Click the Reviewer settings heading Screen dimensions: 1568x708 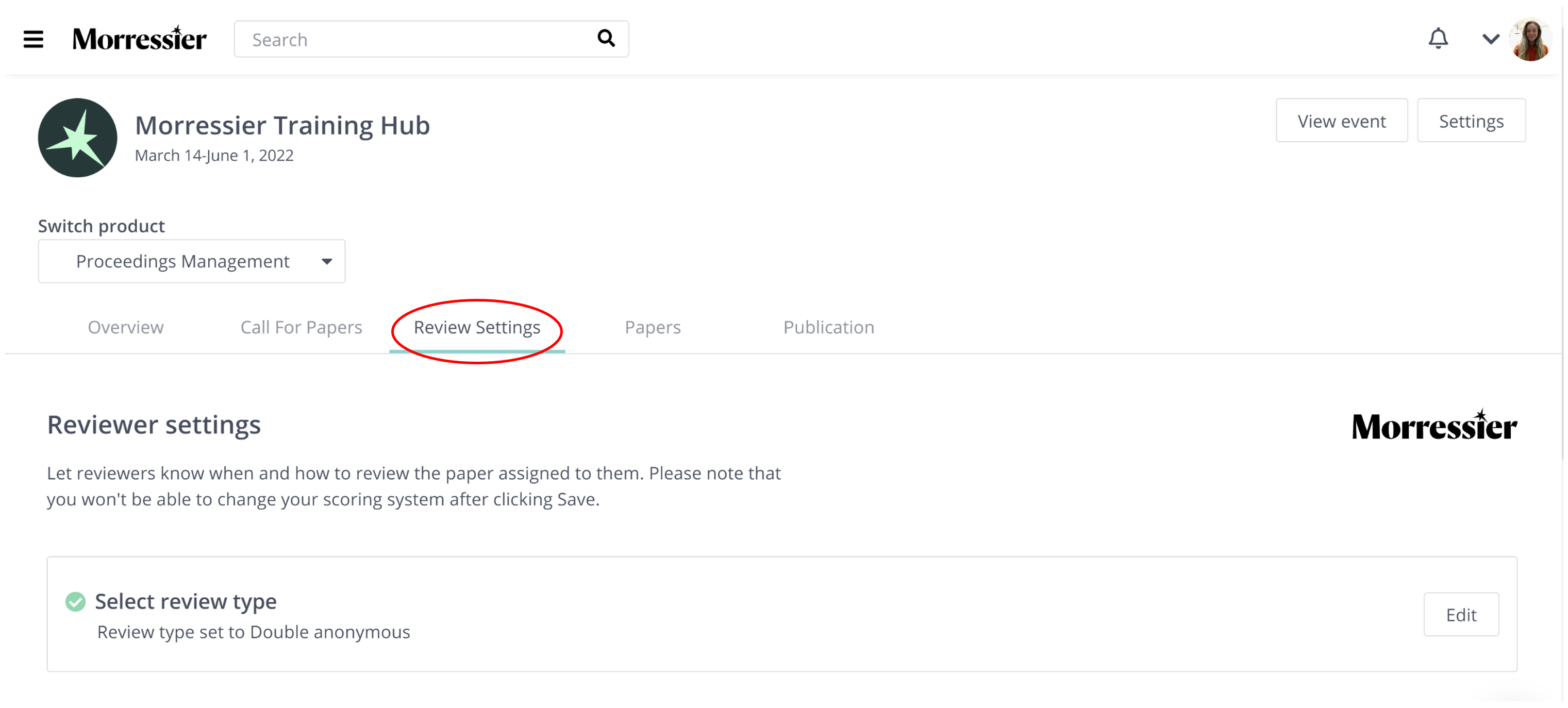tap(154, 425)
